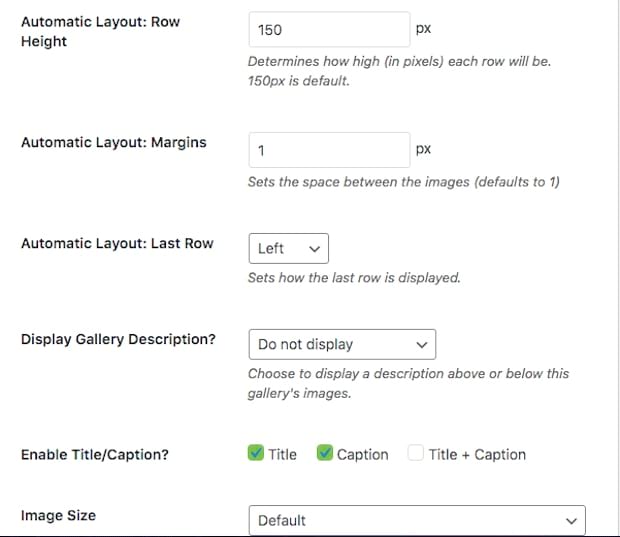
Task: Click the Image Size setting label
Action: [x=58, y=515]
